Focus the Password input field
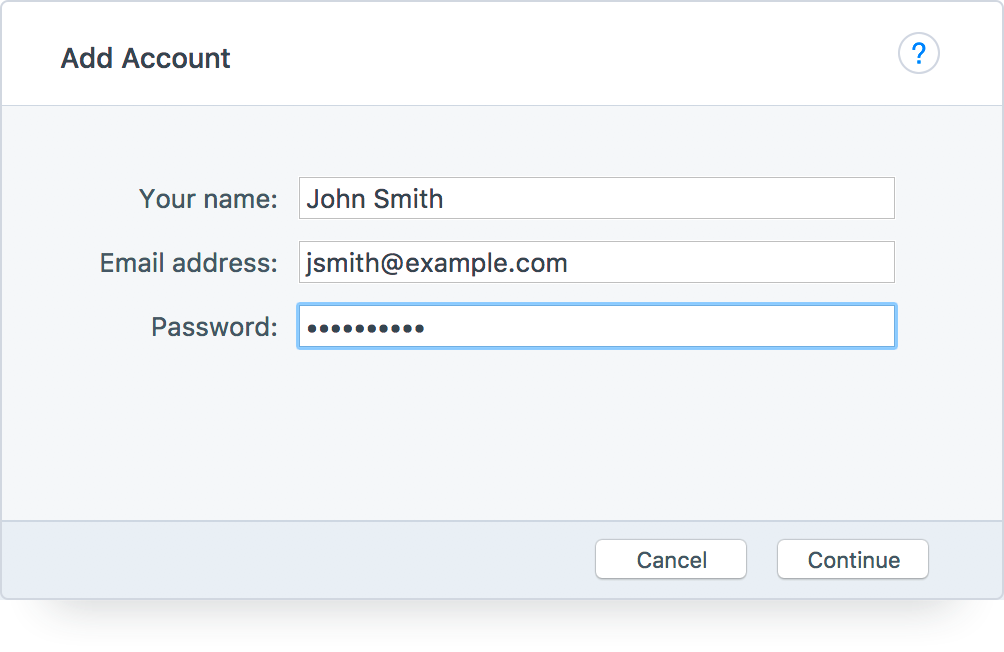1004x652 pixels. coord(596,327)
